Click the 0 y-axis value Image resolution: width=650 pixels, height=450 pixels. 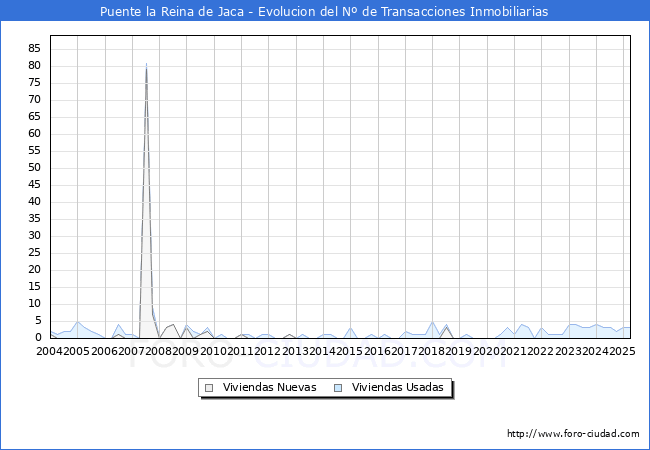(x=38, y=337)
